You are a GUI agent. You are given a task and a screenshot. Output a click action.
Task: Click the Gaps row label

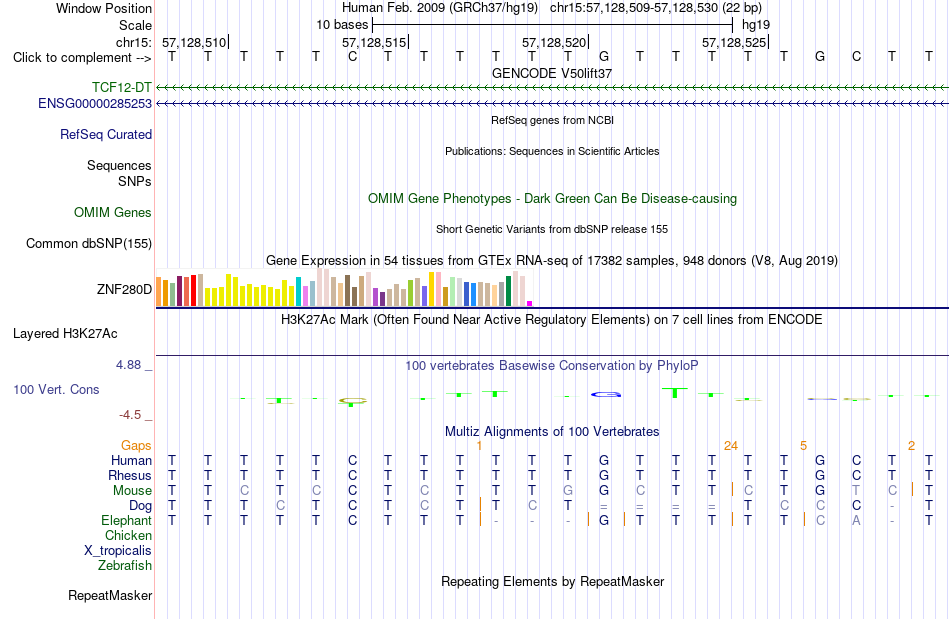136,446
